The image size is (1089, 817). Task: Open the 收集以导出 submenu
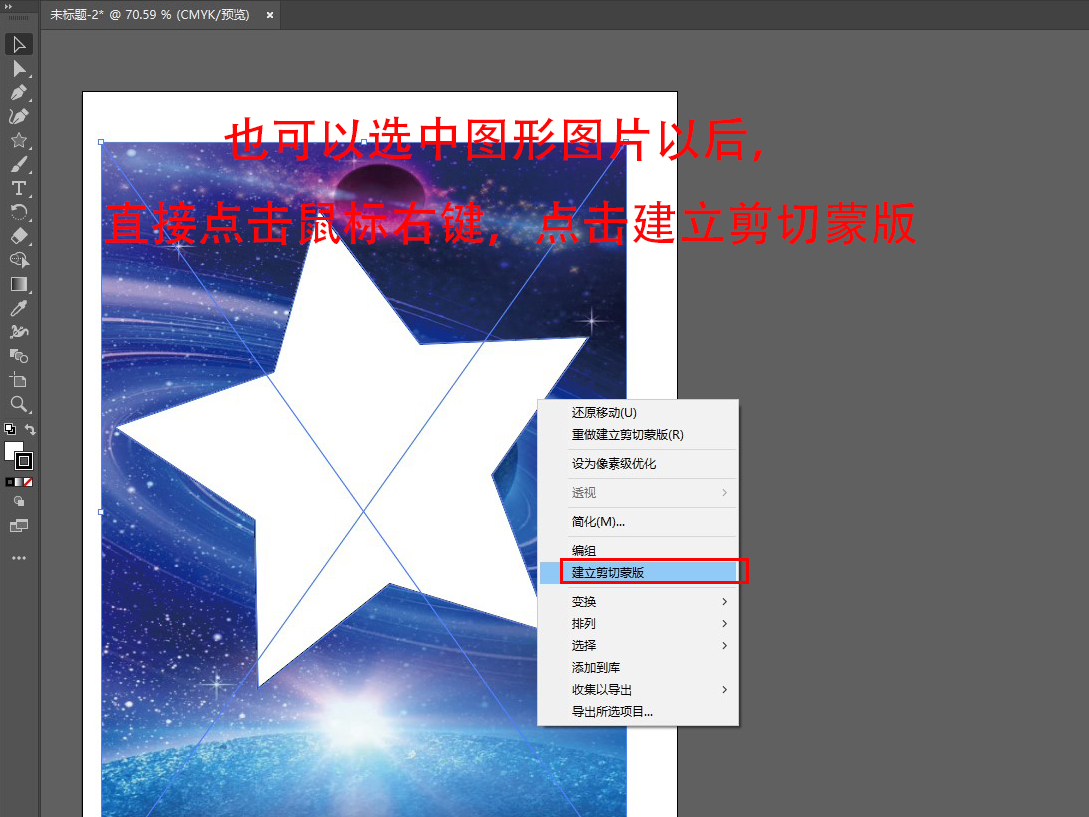pyautogui.click(x=649, y=690)
